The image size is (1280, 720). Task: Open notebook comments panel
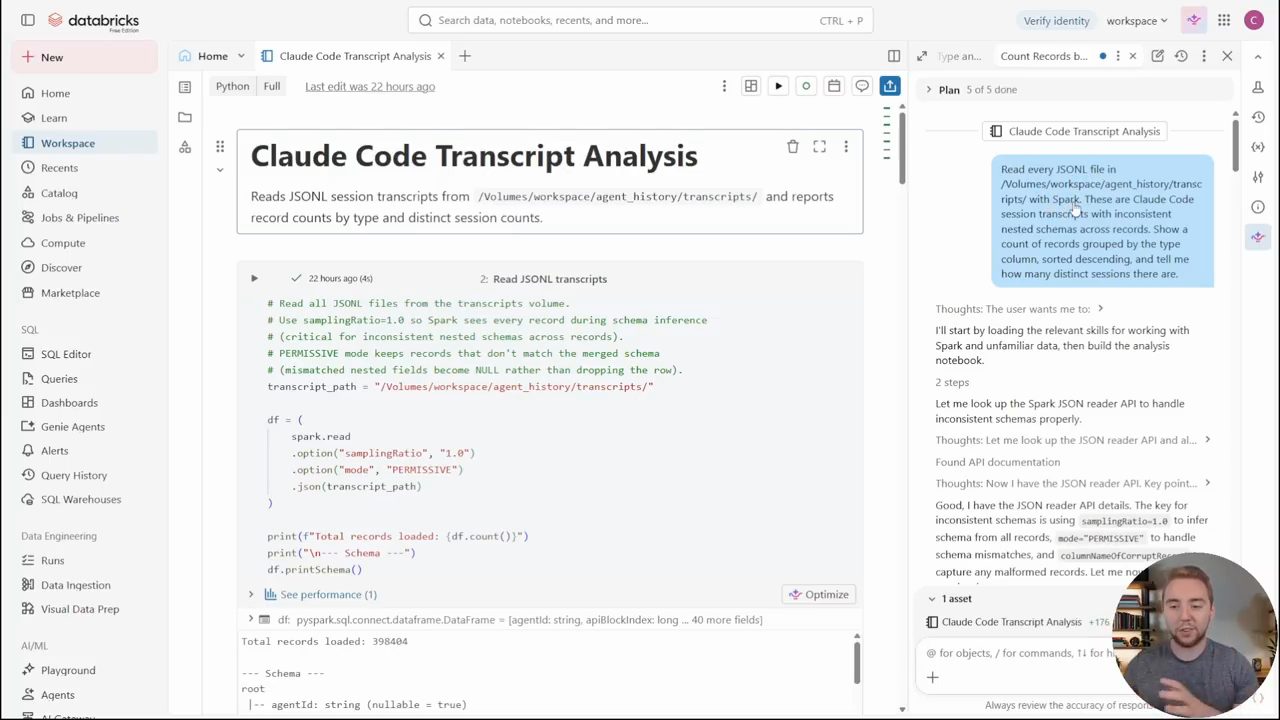[861, 86]
